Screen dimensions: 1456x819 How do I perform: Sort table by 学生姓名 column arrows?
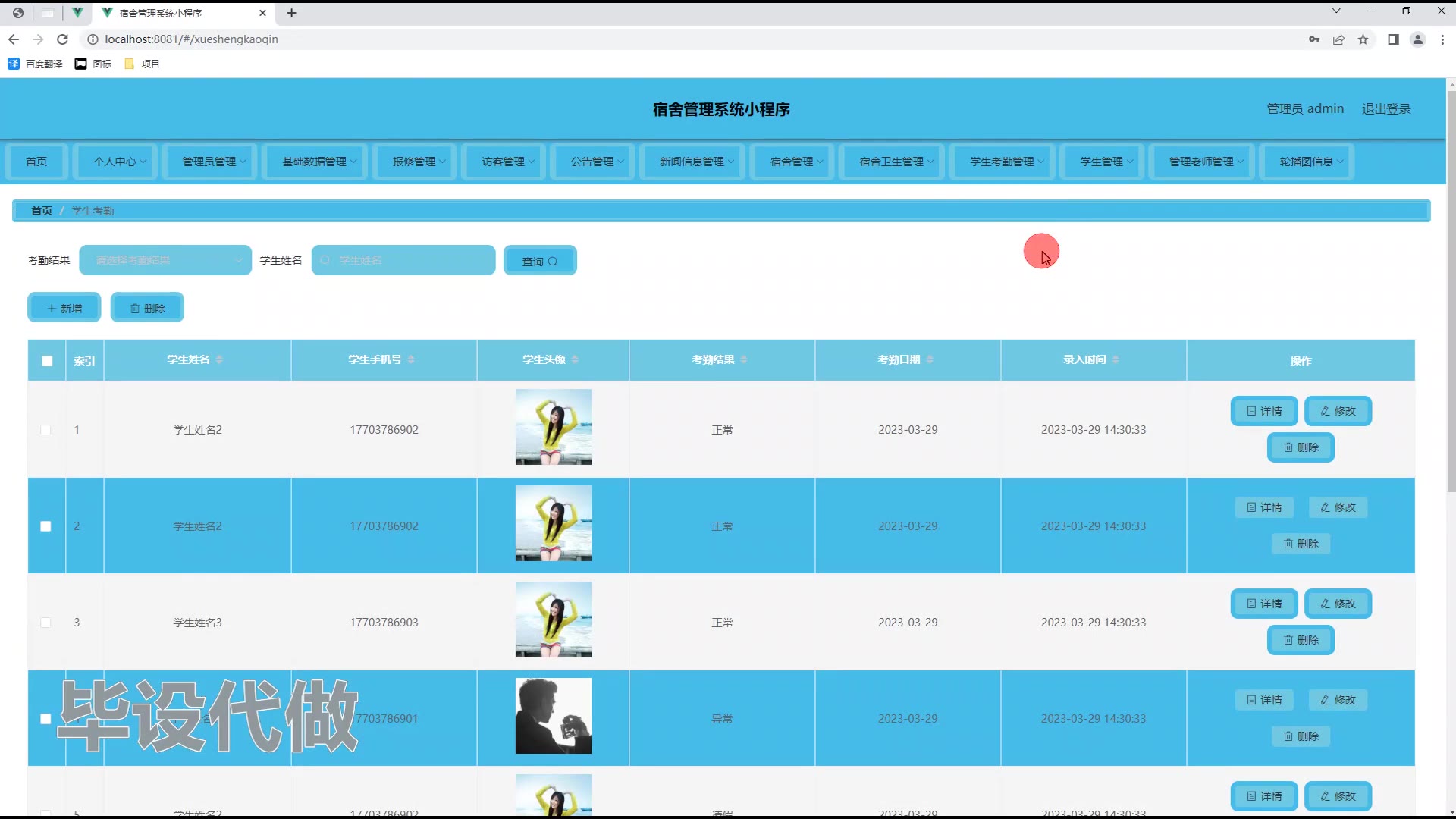click(219, 359)
